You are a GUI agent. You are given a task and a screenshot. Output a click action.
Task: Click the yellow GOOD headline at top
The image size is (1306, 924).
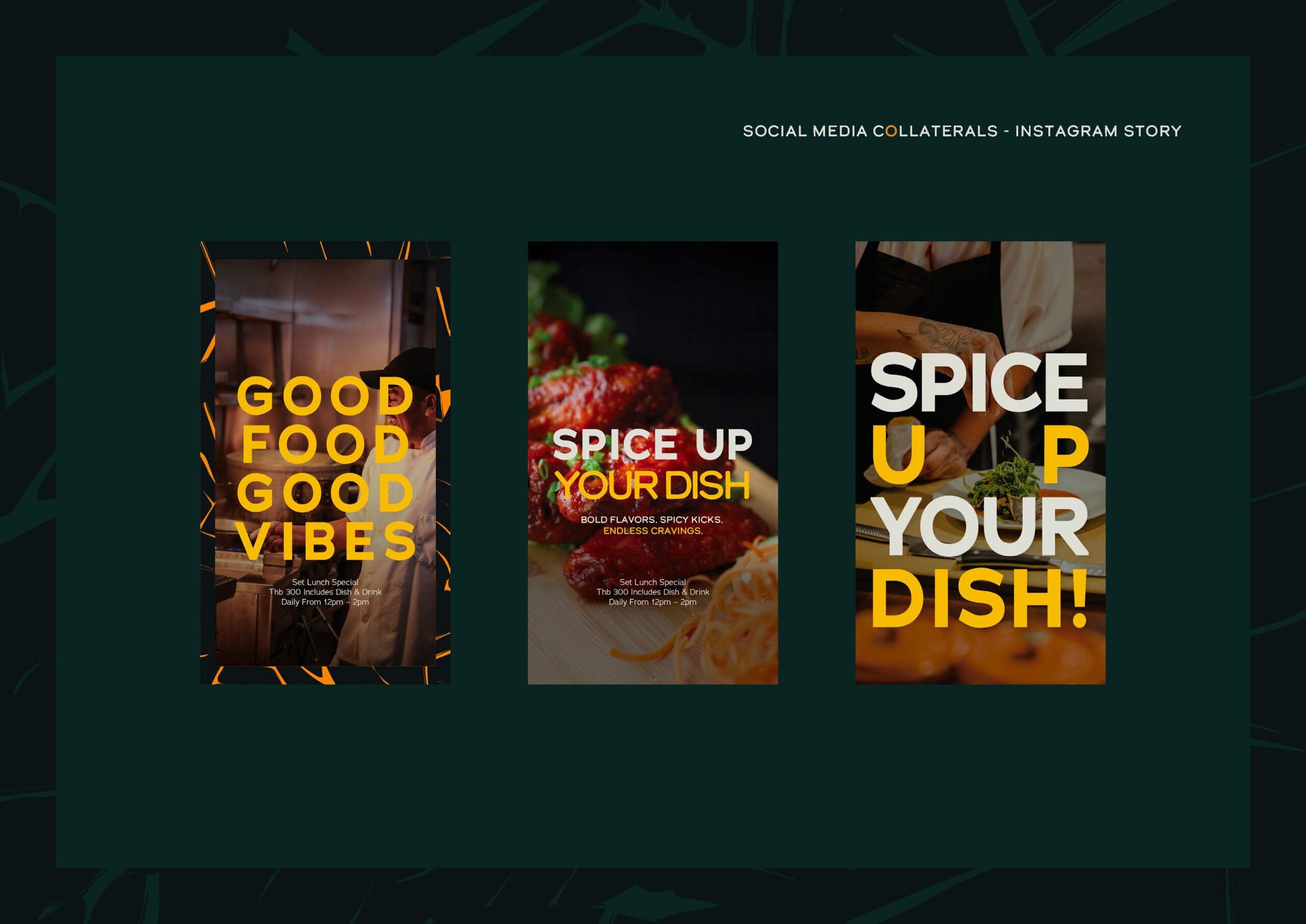pos(325,397)
